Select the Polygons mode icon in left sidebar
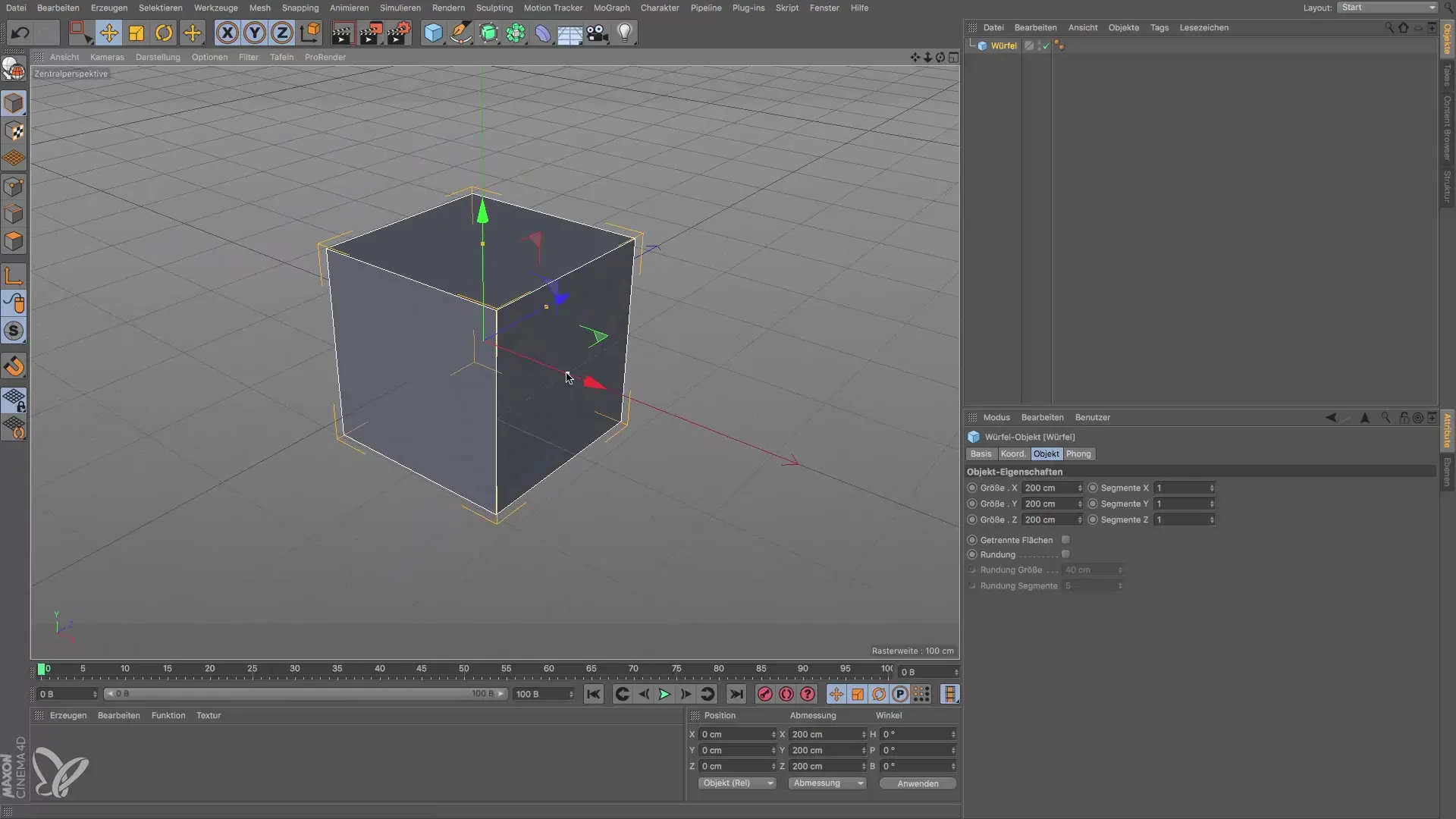The image size is (1456, 819). point(14,242)
